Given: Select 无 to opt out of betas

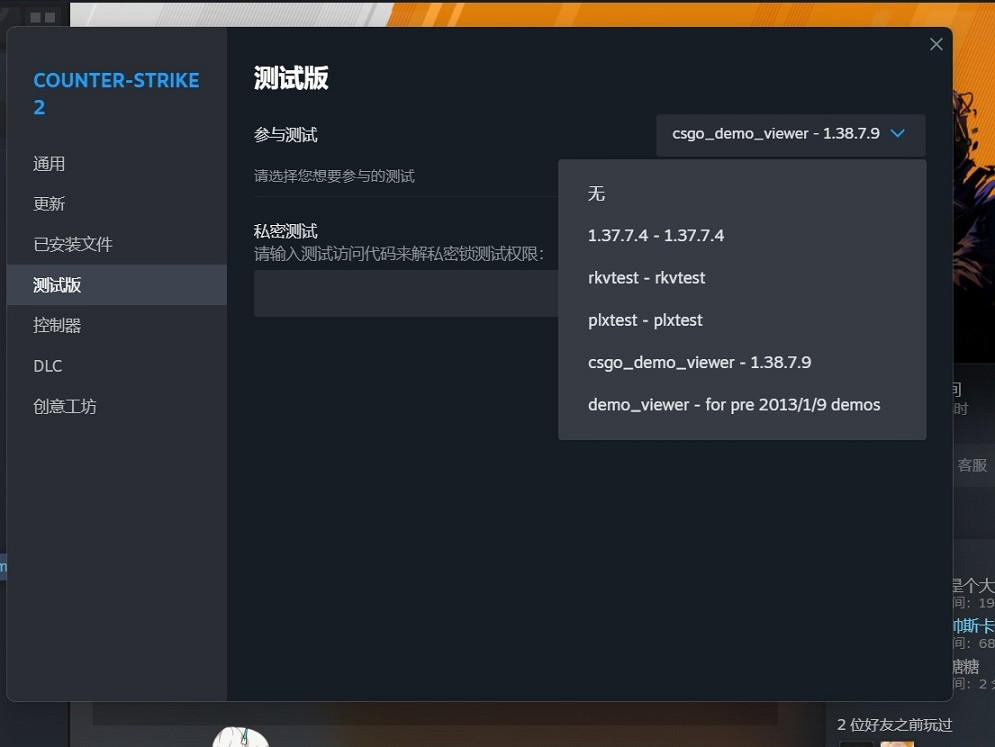Looking at the screenshot, I should 596,193.
